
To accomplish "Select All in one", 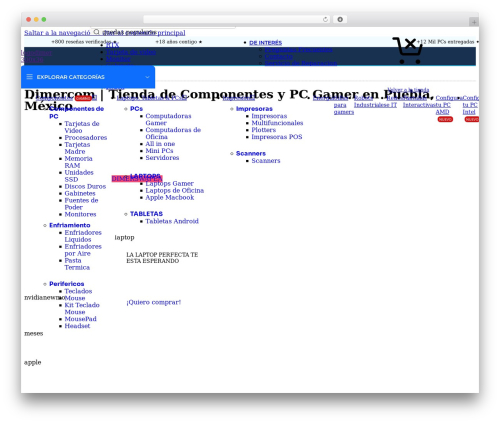I will (x=160, y=144).
